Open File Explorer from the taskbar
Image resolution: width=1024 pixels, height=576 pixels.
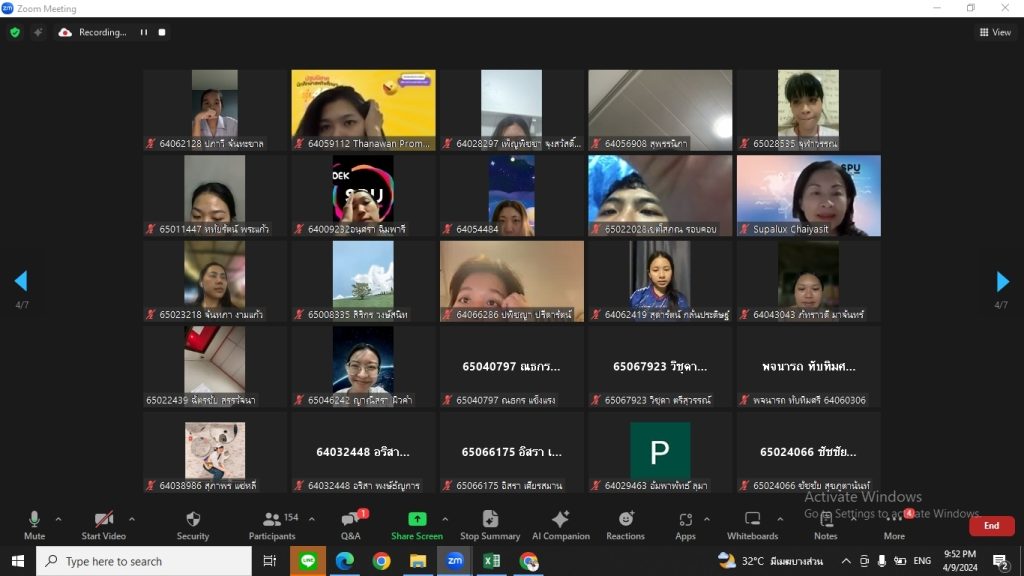click(x=418, y=561)
